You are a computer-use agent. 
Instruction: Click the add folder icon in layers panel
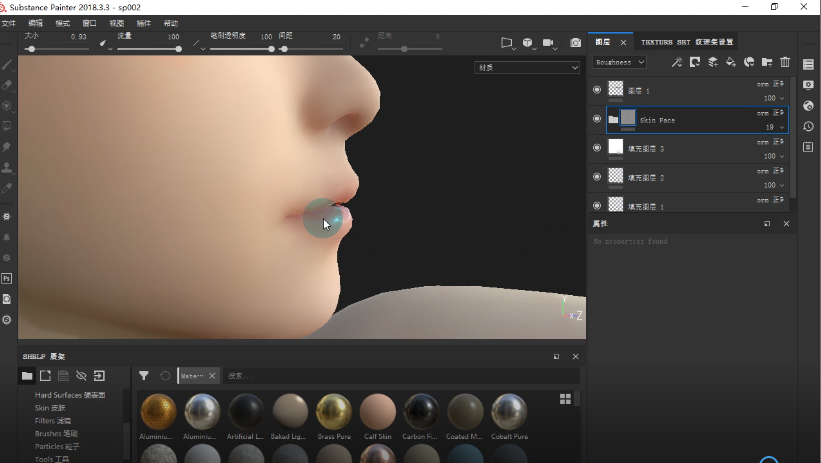point(767,62)
